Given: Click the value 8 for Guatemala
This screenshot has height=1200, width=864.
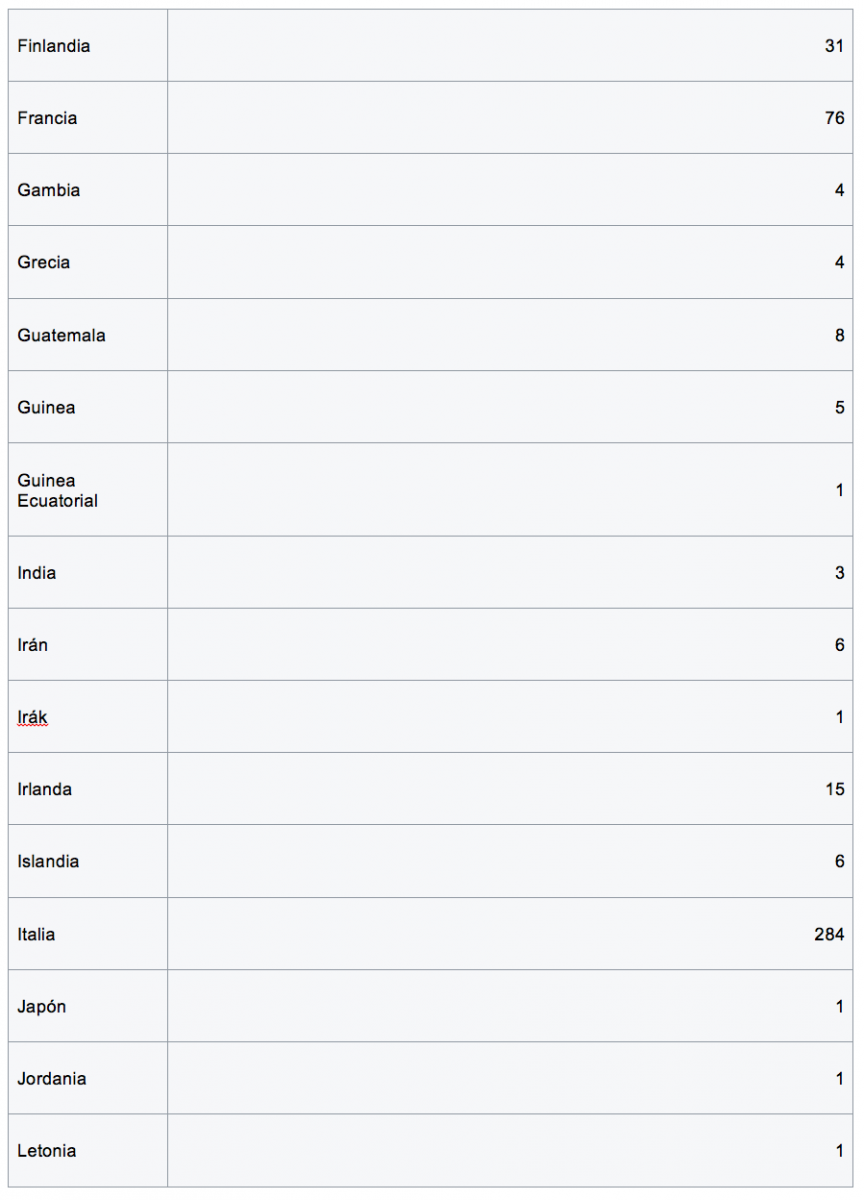Looking at the screenshot, I should (839, 335).
